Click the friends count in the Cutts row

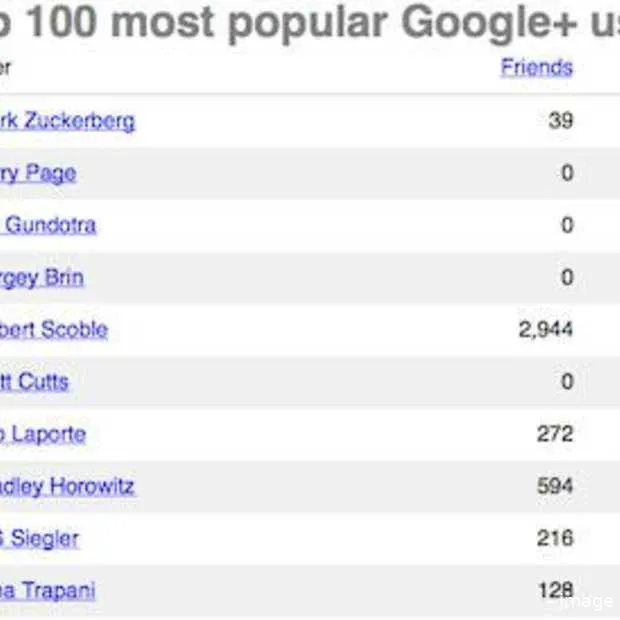click(x=567, y=382)
